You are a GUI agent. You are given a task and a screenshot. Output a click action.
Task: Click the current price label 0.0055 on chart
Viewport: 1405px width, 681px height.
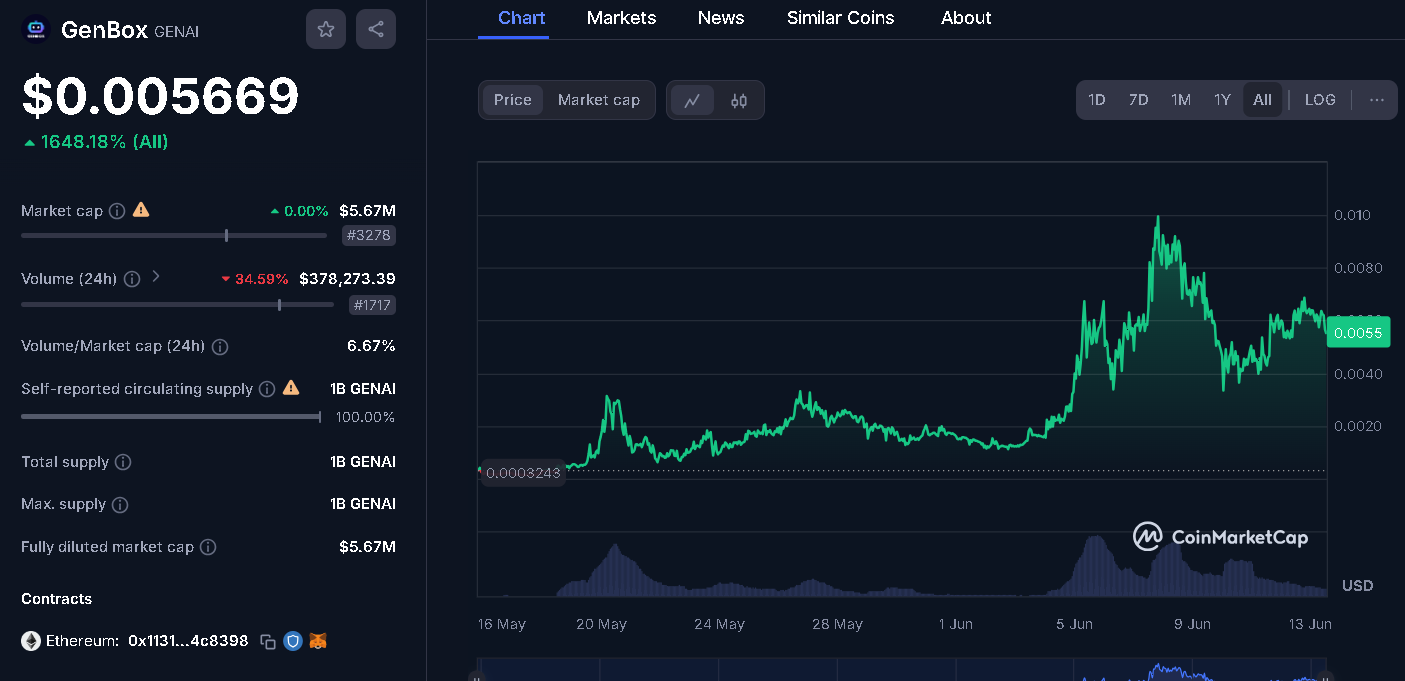1359,333
